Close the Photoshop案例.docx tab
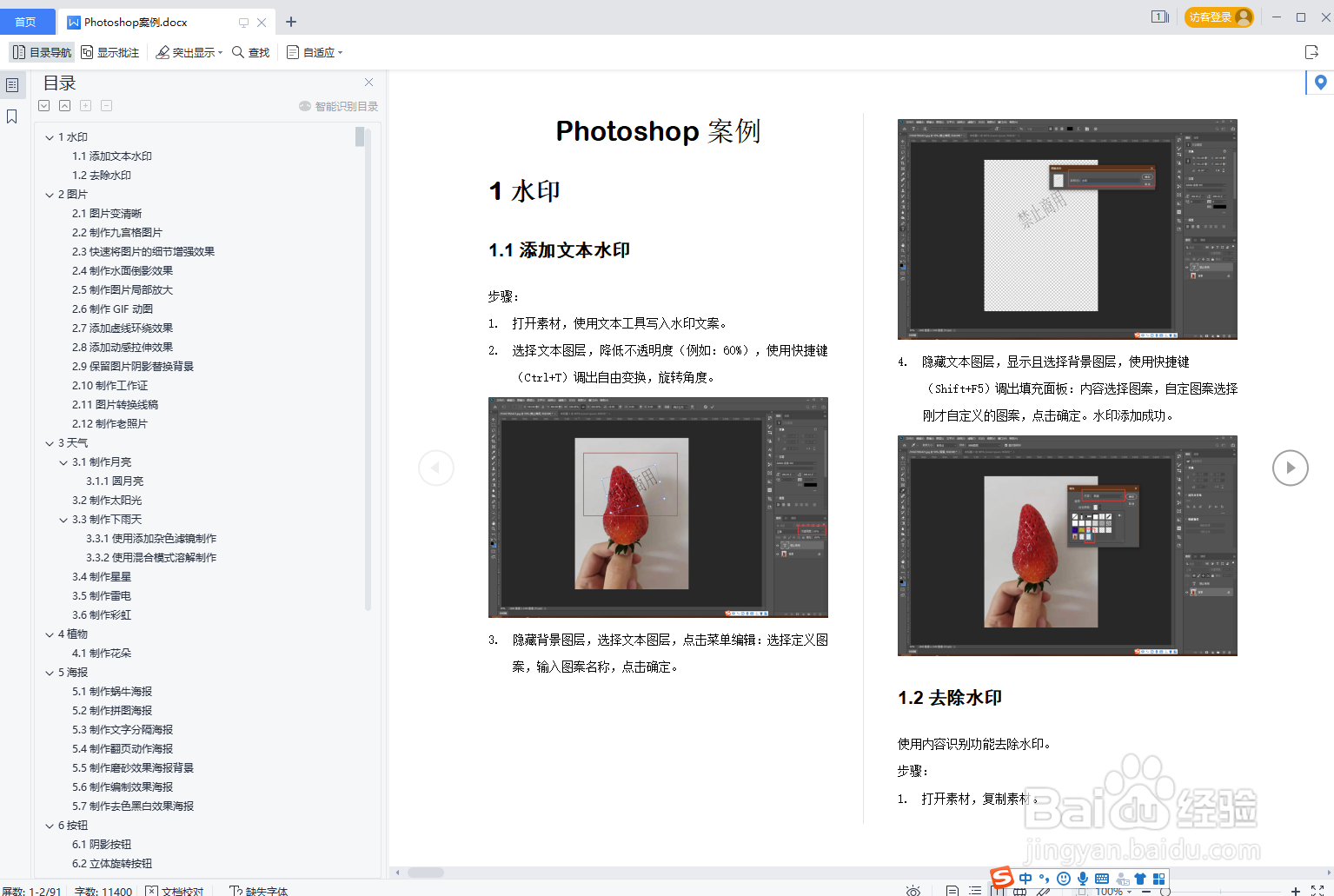This screenshot has height=896, width=1334. tap(262, 23)
